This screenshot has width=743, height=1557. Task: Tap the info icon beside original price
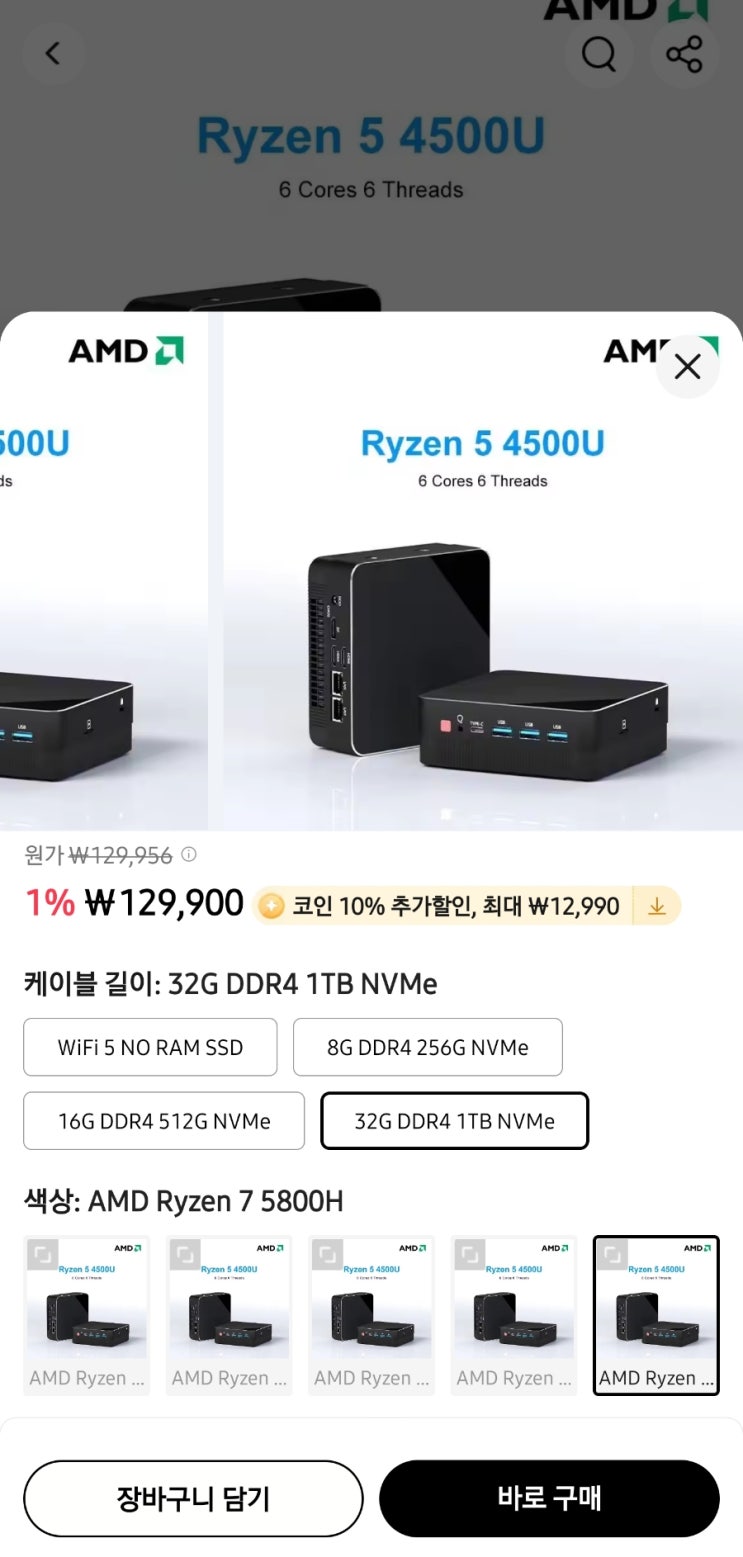pyautogui.click(x=189, y=855)
